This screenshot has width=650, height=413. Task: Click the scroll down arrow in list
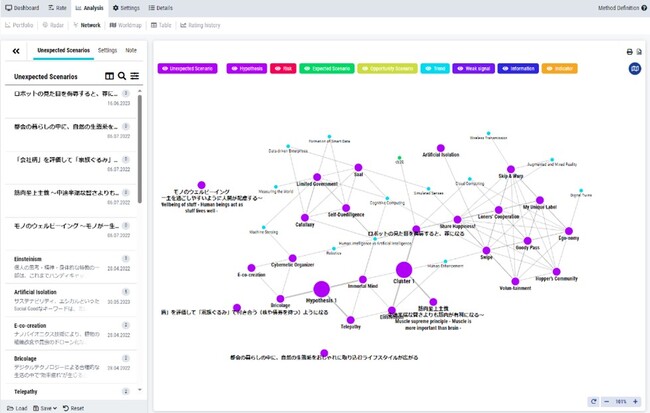point(140,390)
